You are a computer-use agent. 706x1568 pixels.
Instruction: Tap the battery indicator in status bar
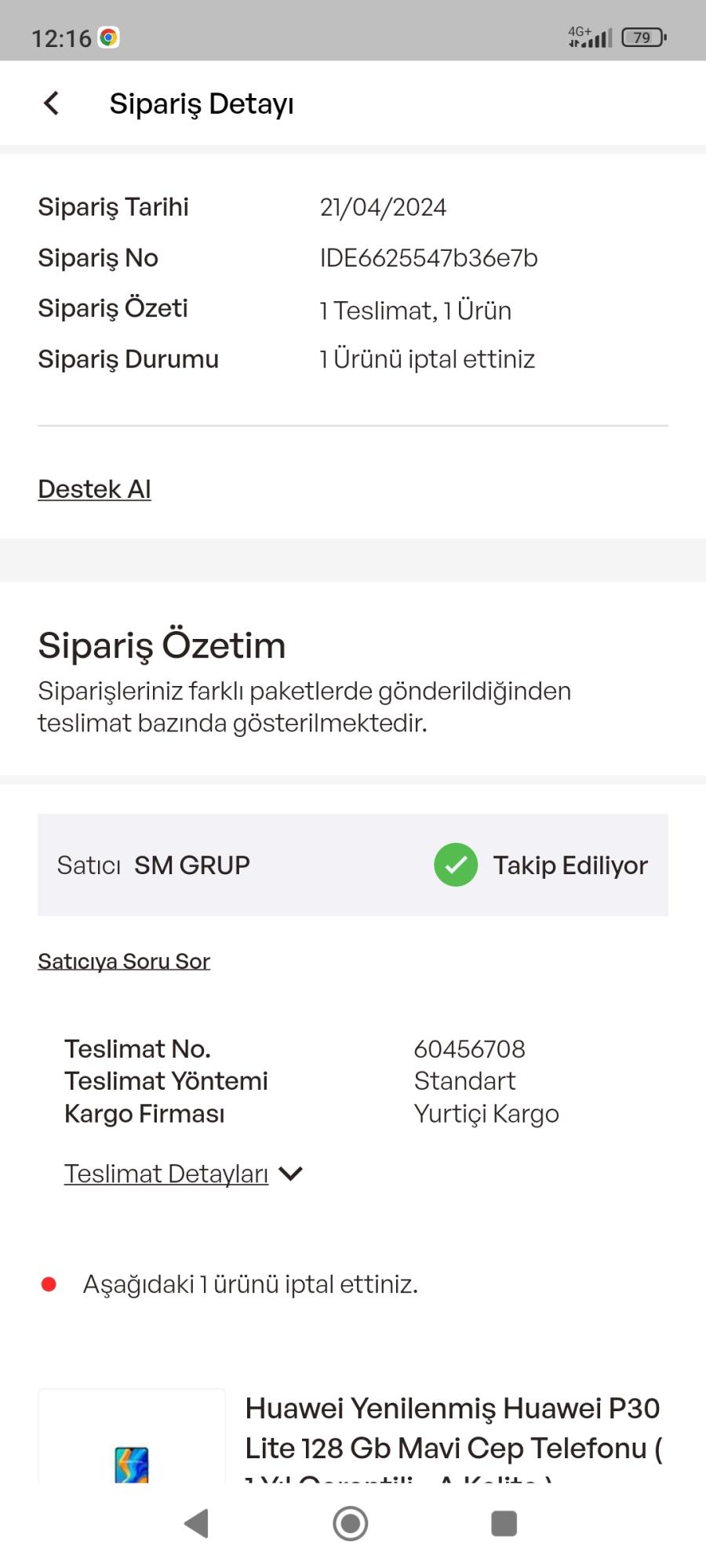point(643,38)
